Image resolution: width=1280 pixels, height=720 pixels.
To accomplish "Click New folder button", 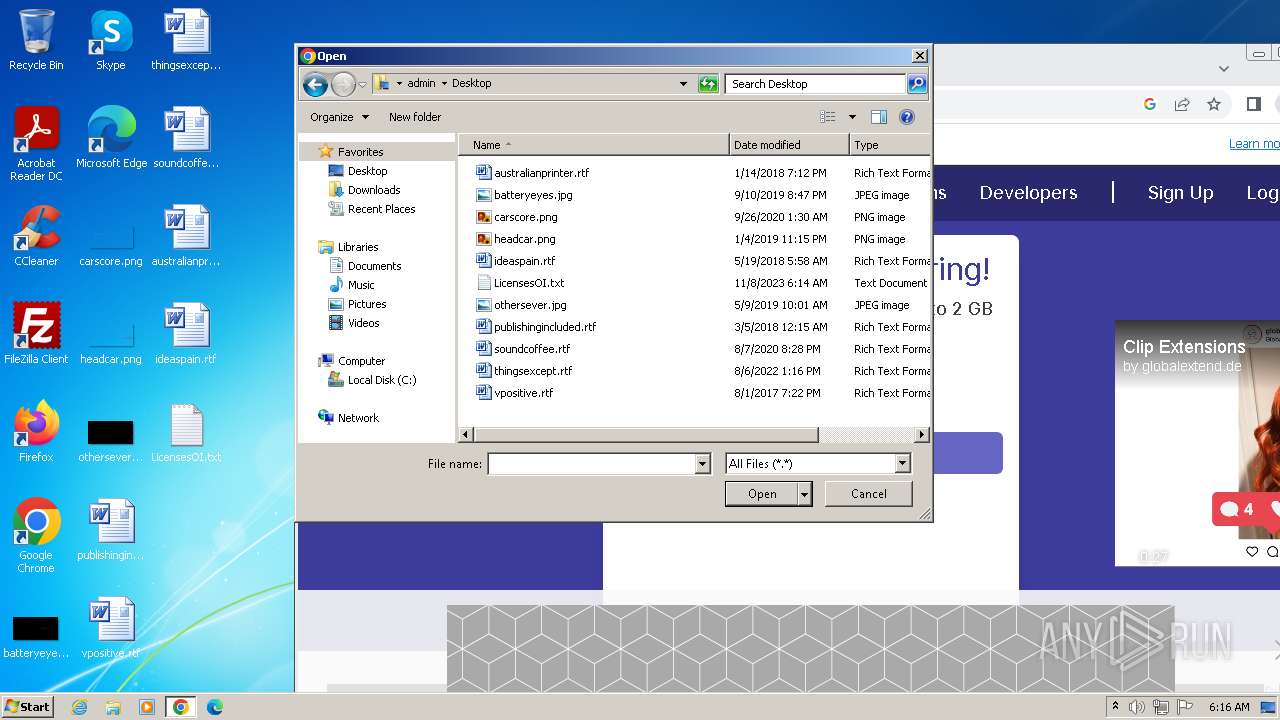I will [x=415, y=117].
